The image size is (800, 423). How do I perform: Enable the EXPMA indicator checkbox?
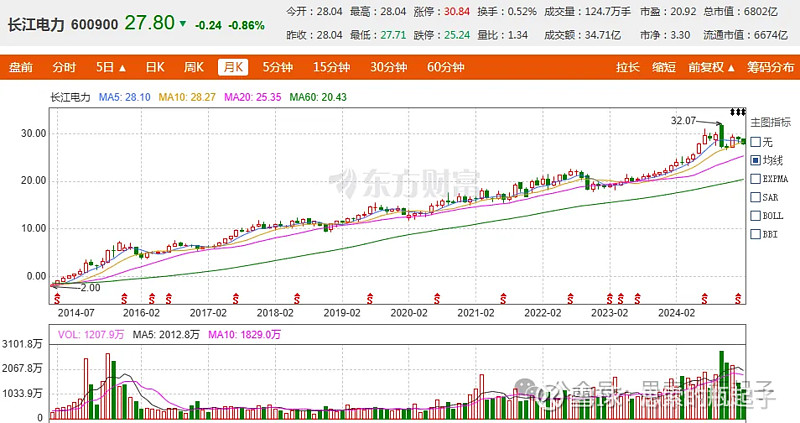tap(756, 179)
